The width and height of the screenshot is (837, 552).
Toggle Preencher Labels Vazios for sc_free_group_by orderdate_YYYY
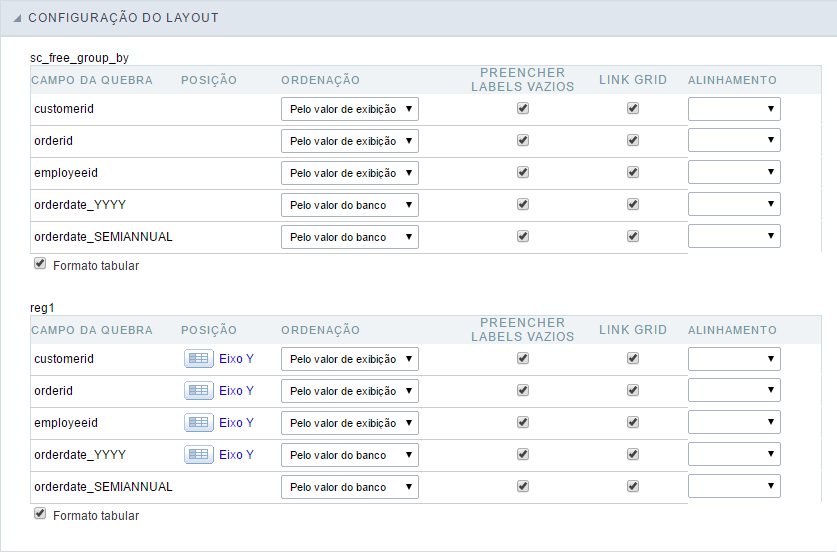coord(523,204)
